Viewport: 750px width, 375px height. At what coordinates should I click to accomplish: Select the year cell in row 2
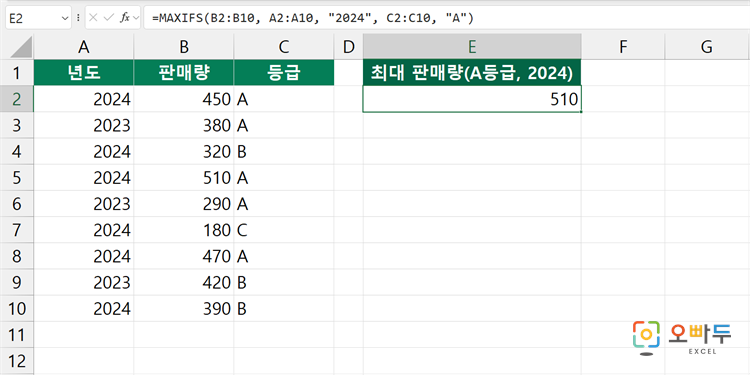pos(84,99)
